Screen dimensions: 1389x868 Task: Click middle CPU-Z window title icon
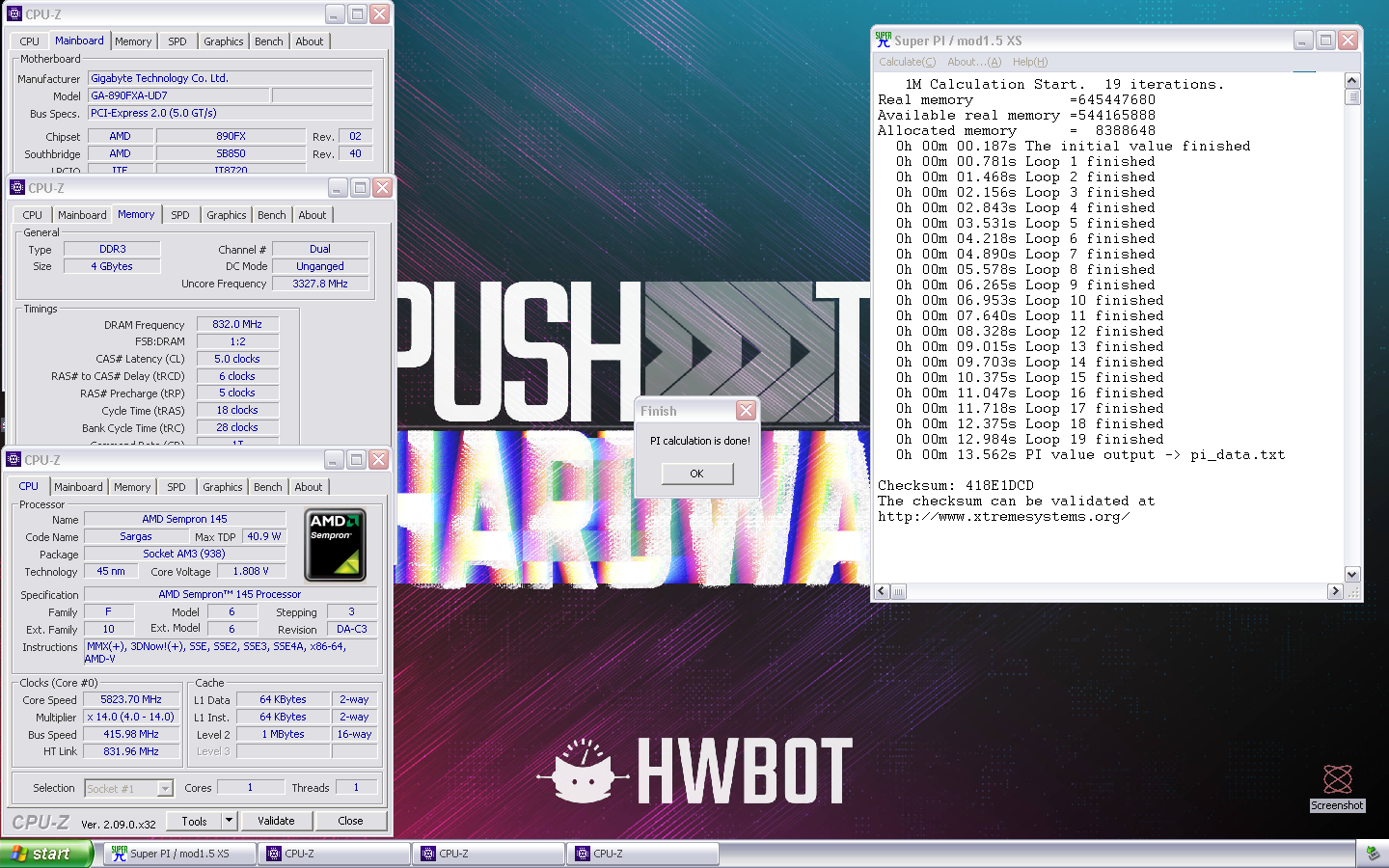[17, 187]
